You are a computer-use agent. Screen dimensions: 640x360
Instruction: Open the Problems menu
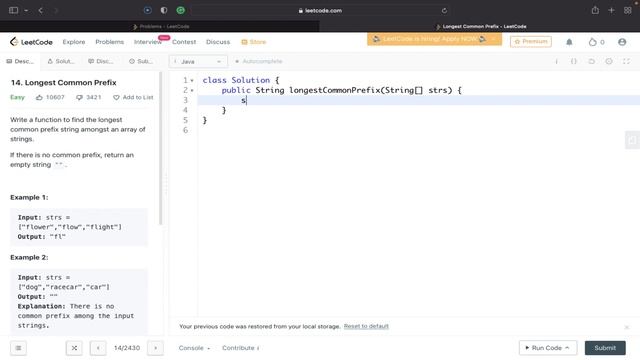point(109,42)
